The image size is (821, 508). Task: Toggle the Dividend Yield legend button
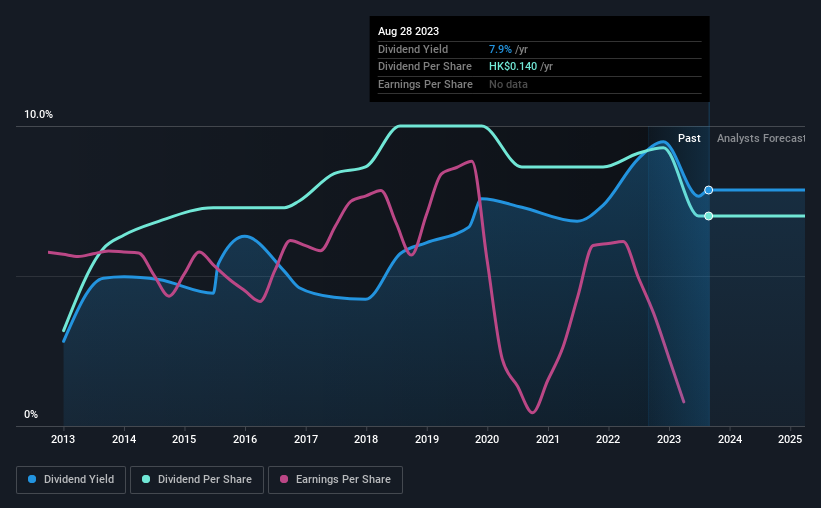click(x=71, y=480)
